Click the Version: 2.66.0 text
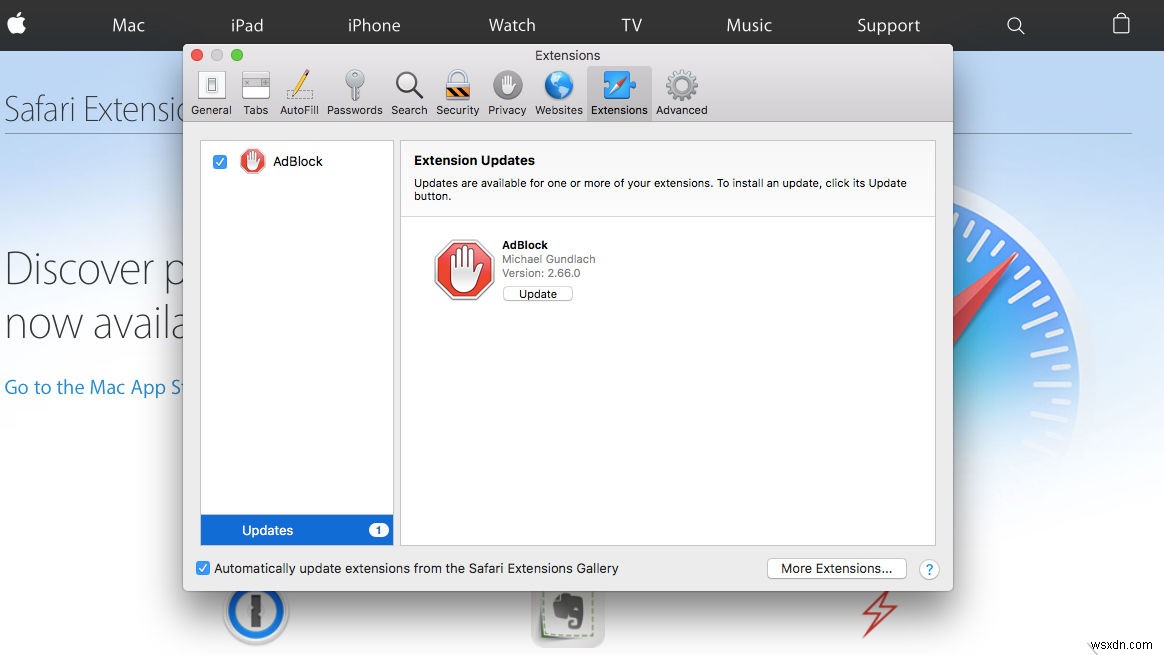 coord(541,273)
